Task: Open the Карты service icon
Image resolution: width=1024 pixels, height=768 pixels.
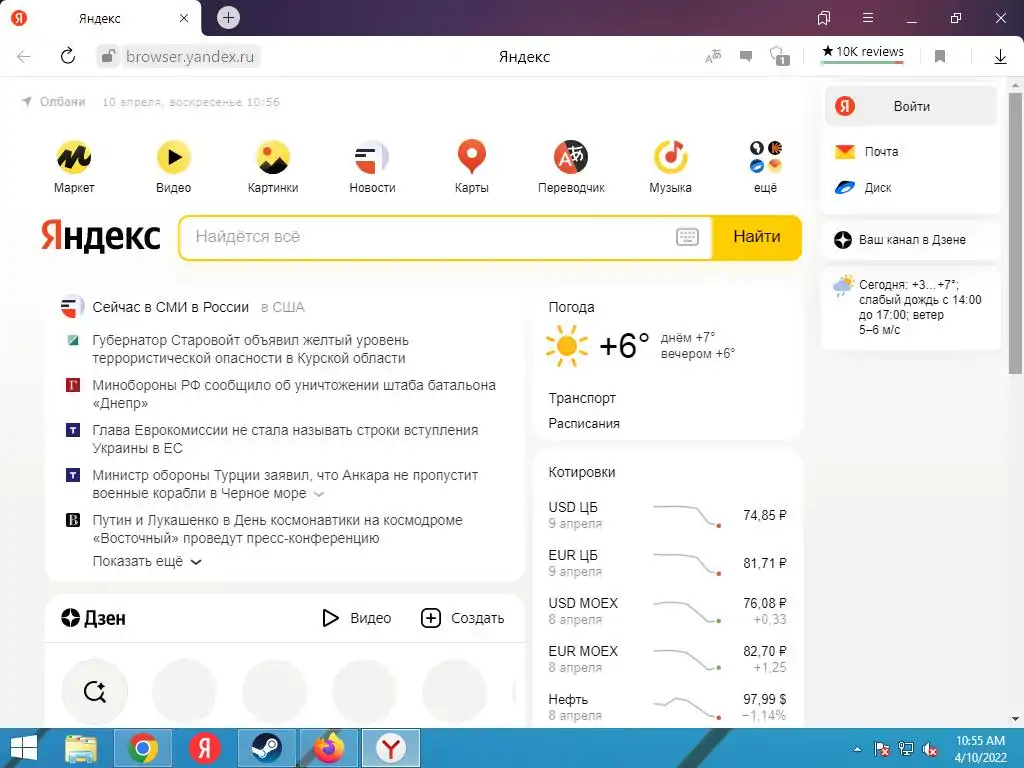Action: pyautogui.click(x=472, y=157)
